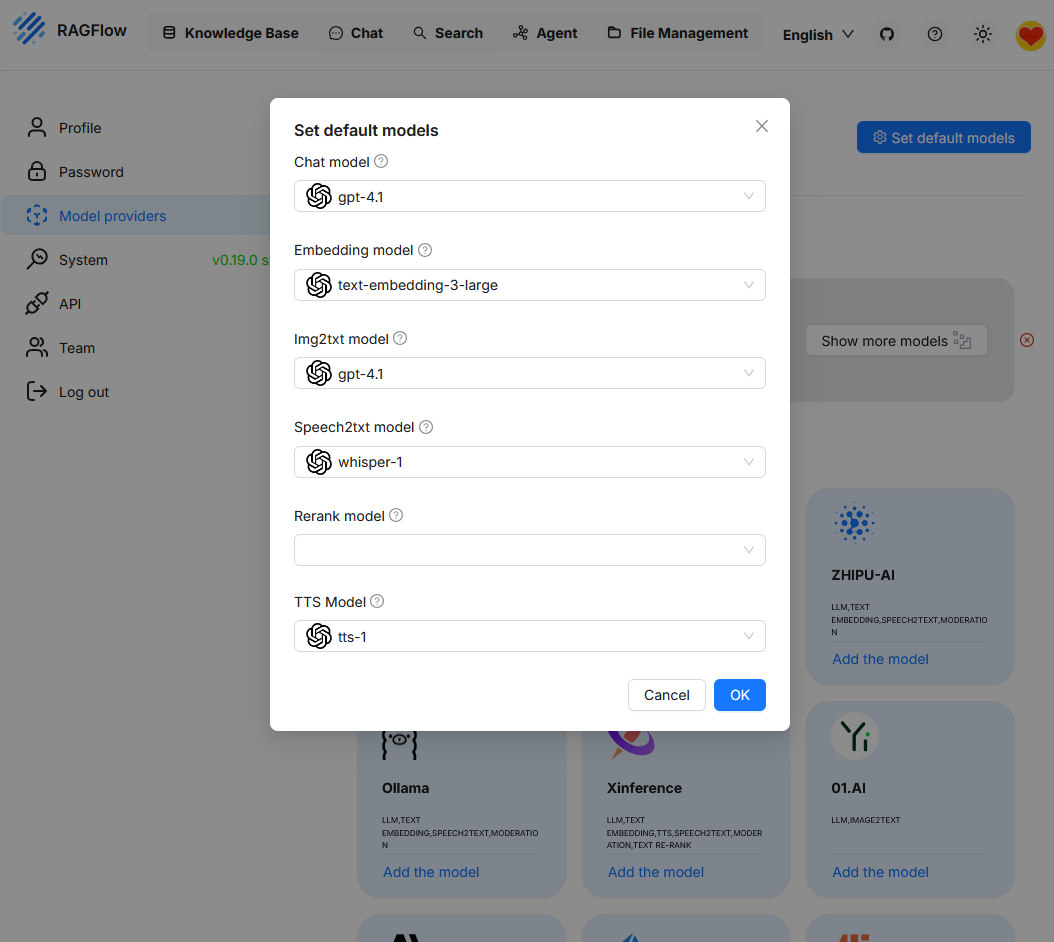1054x942 pixels.
Task: Go to the Agent tab
Action: [x=545, y=33]
